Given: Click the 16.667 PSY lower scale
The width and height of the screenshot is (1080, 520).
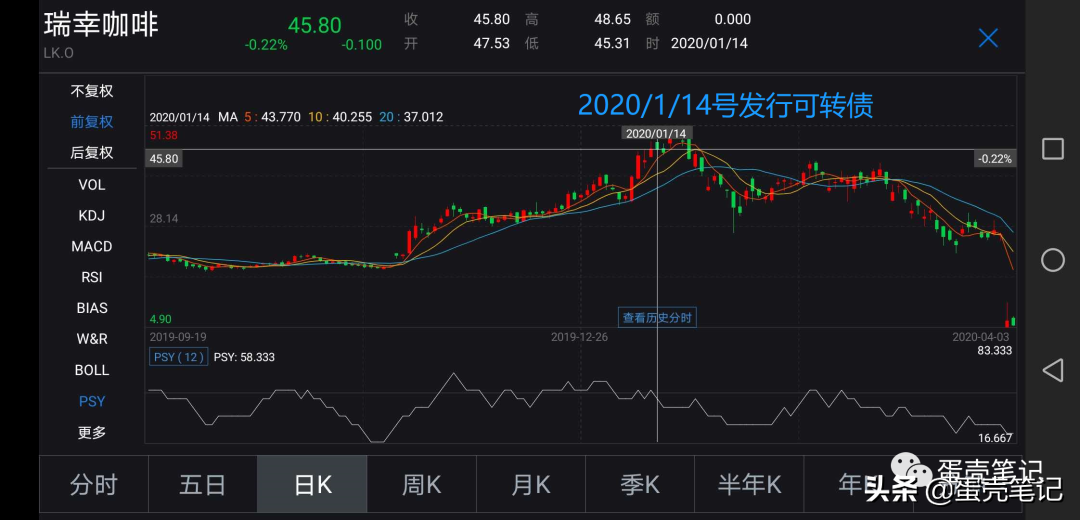Looking at the screenshot, I should point(995,438).
